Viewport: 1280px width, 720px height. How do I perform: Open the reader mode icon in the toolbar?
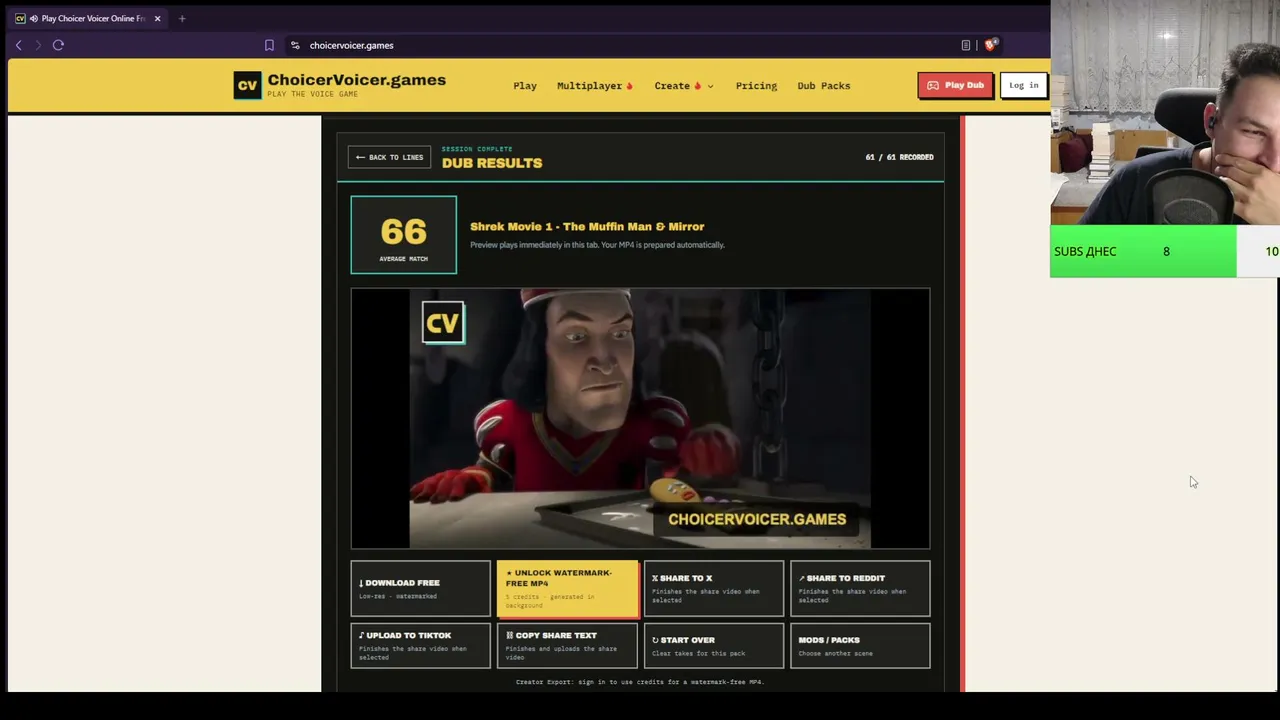coord(966,45)
